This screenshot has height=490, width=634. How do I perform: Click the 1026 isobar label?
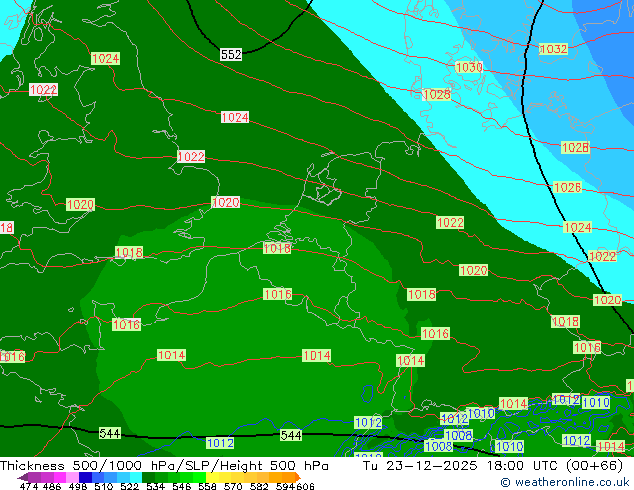coord(568,187)
